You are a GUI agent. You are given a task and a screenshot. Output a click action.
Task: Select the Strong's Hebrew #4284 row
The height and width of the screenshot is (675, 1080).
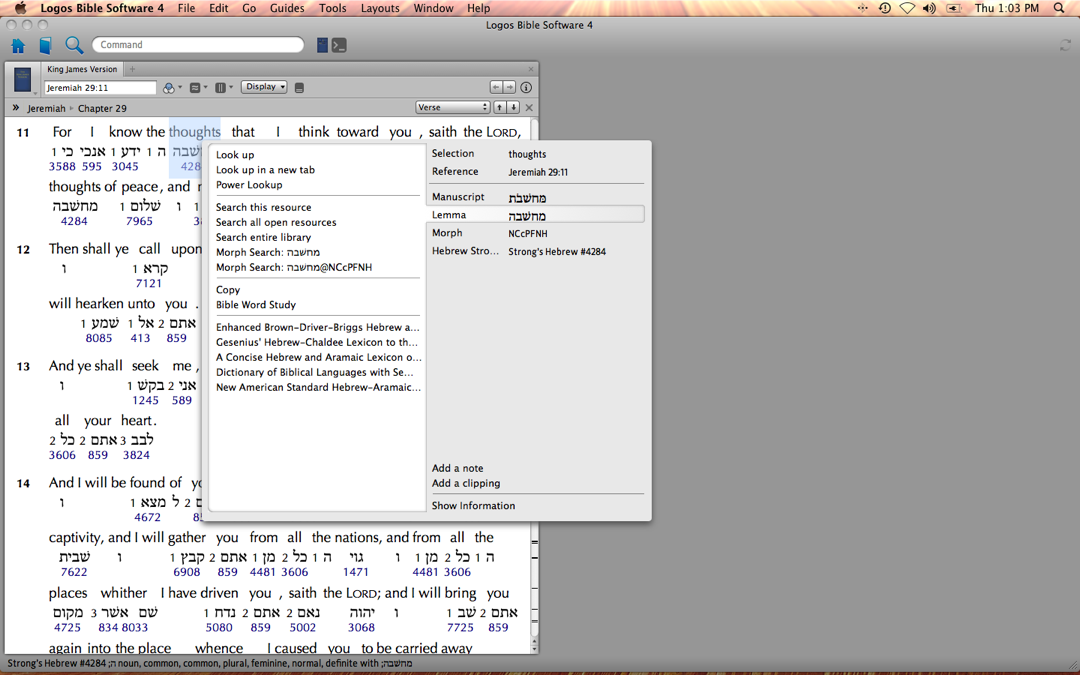point(537,251)
